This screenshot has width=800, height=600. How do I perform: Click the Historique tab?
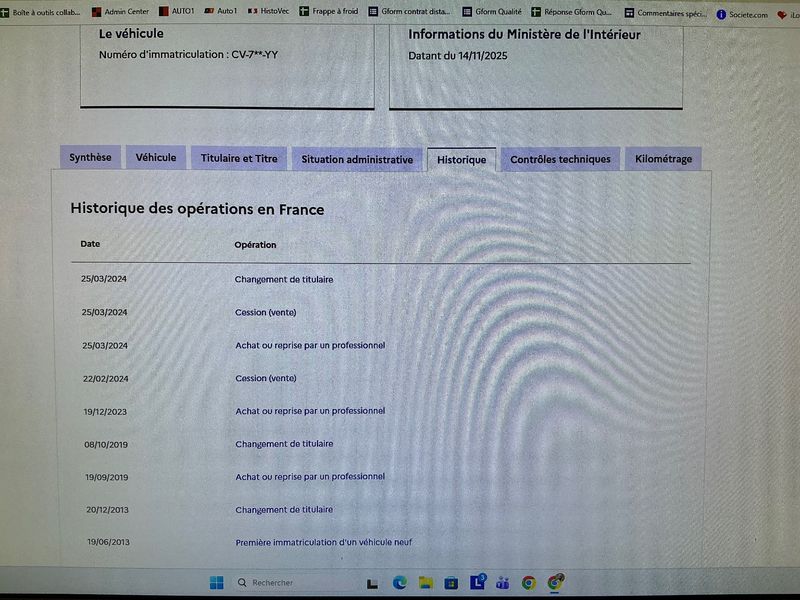click(x=461, y=160)
